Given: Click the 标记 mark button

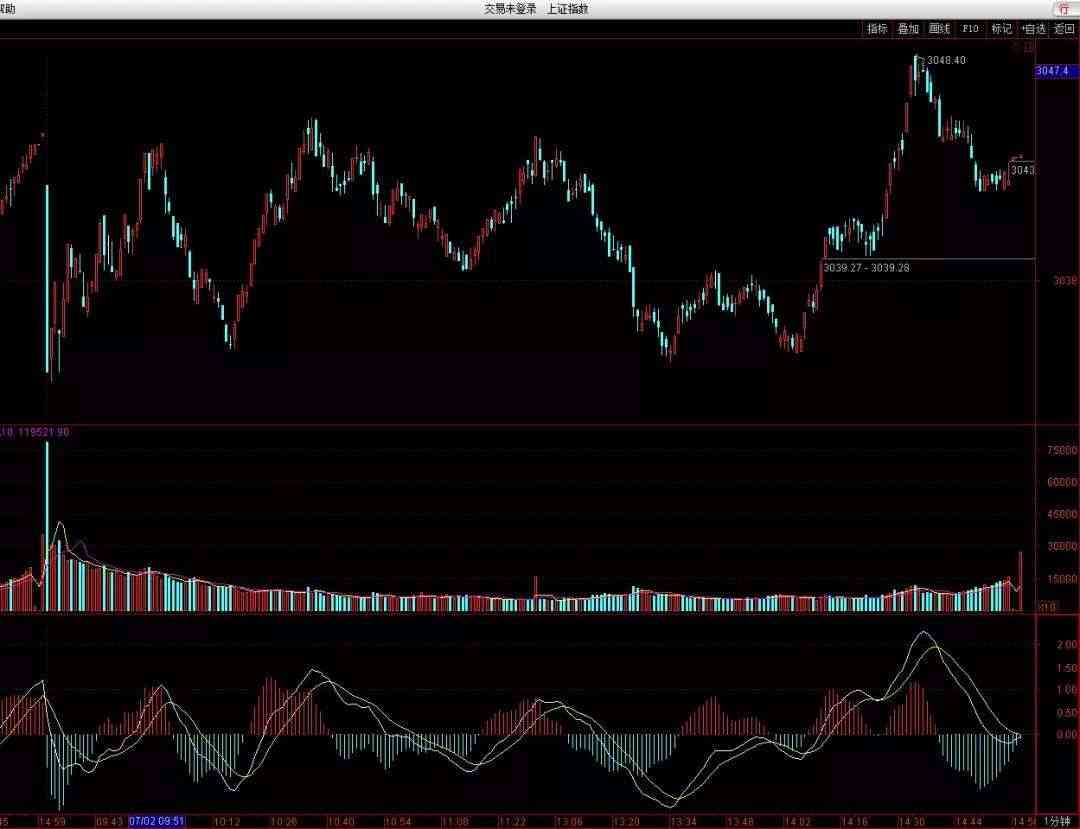Looking at the screenshot, I should [1001, 29].
